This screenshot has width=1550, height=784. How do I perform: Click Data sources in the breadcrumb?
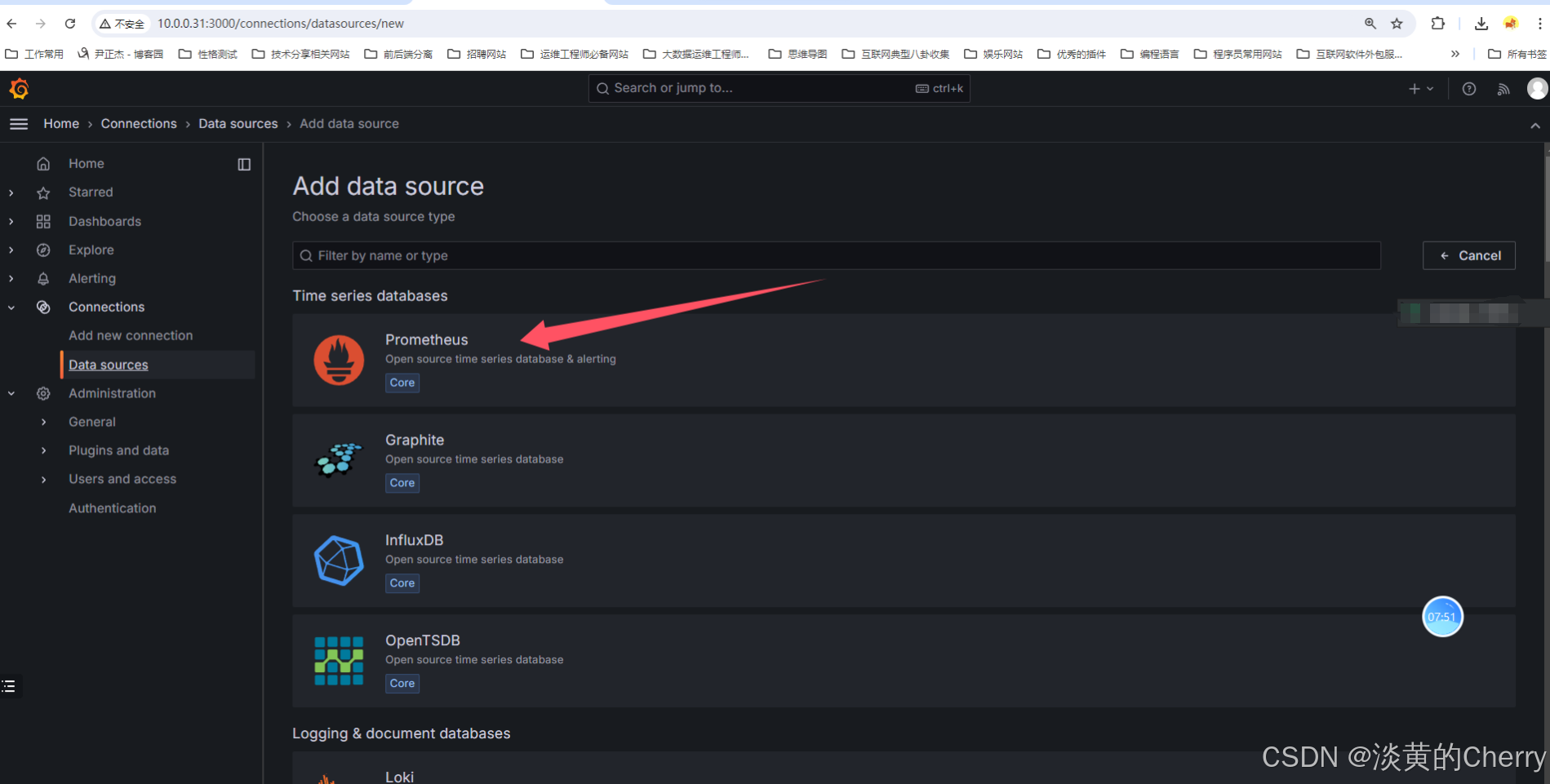point(238,124)
